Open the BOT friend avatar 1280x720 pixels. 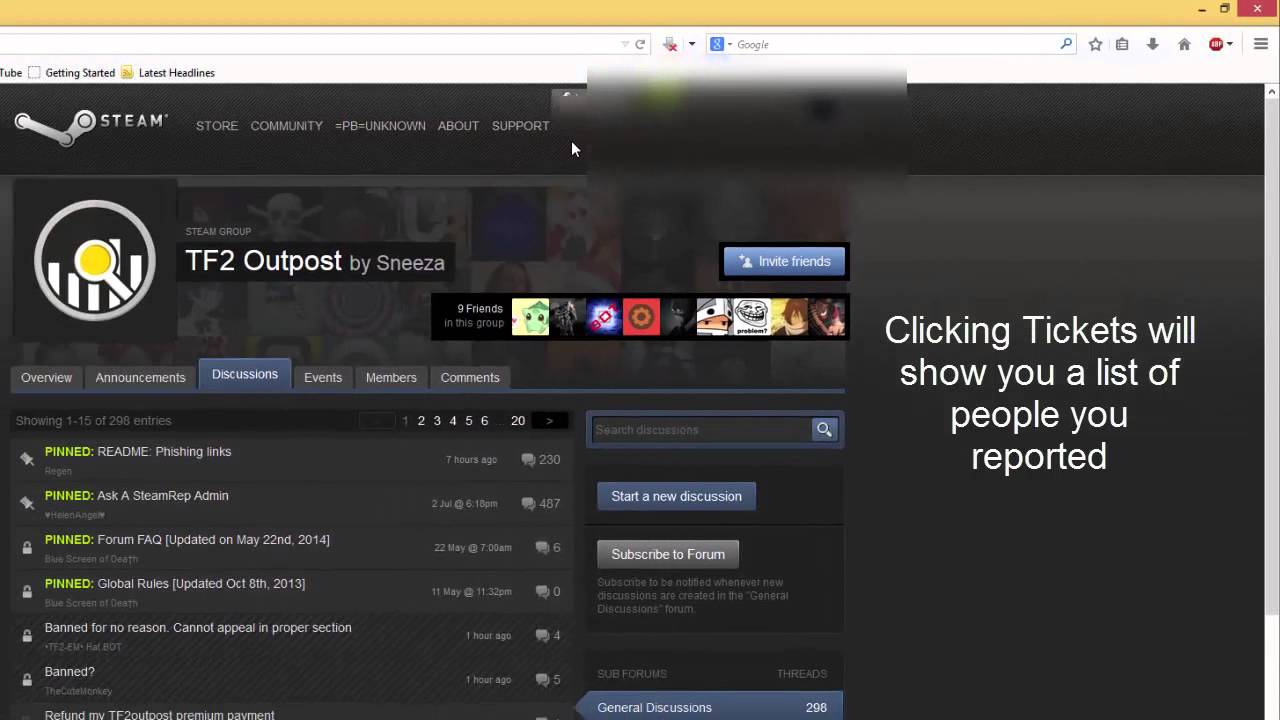(x=604, y=317)
